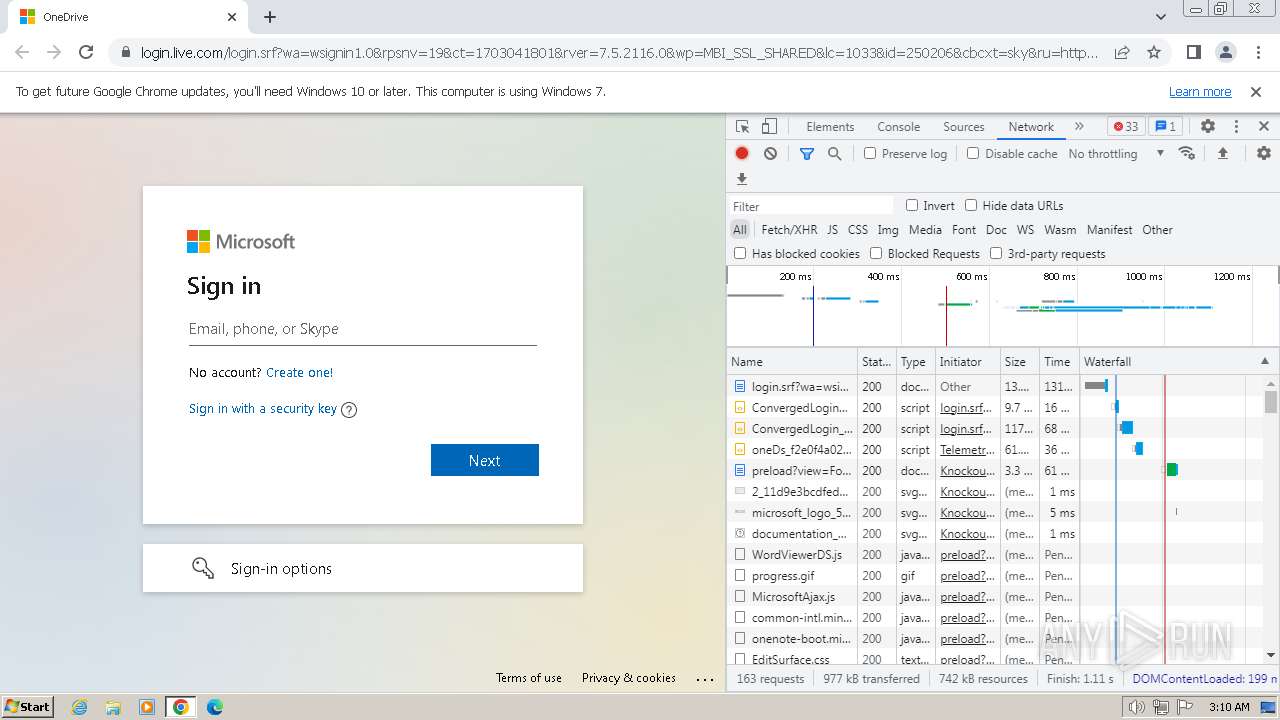Switch to the Sources tab
Screen dimensions: 1280x720
click(x=964, y=127)
